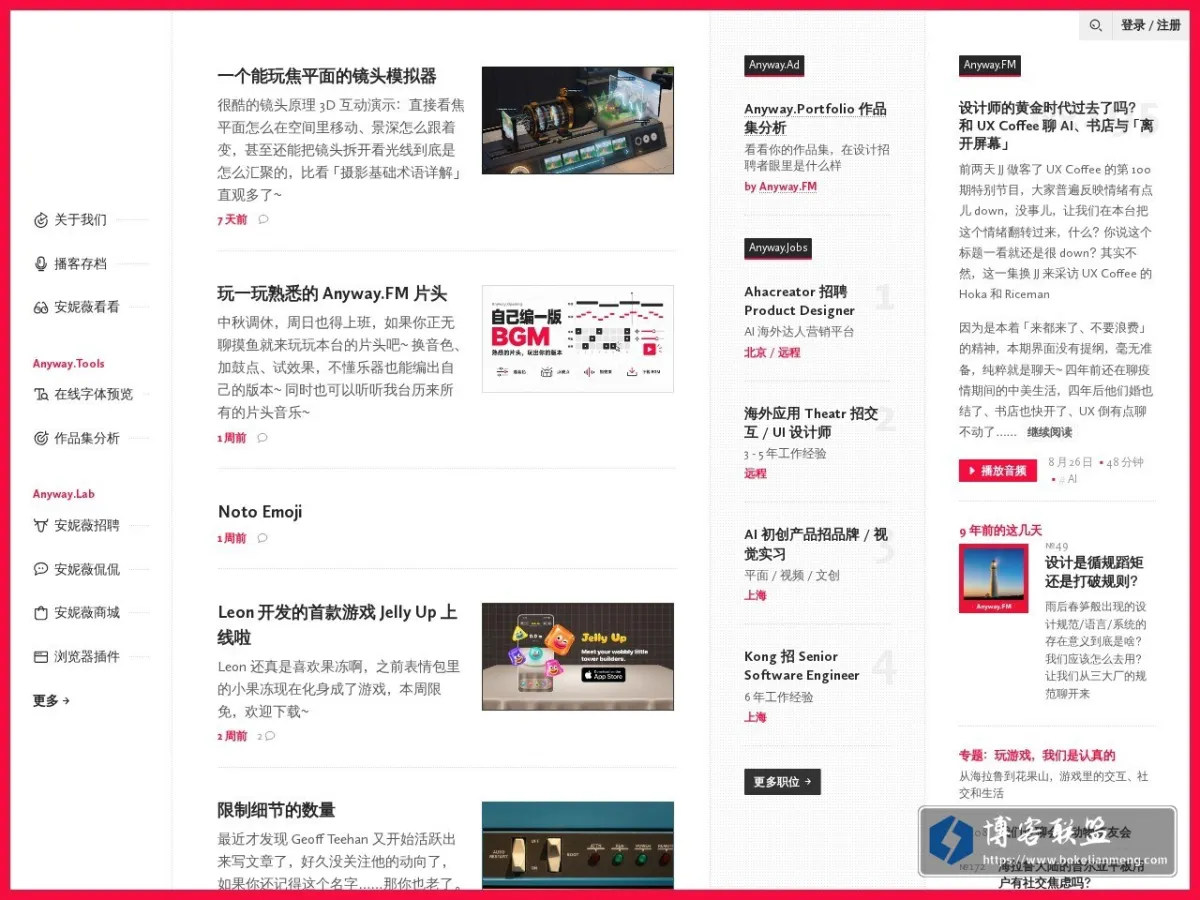Screen dimensions: 1200x900
Task: Open 安妮薇看看 menu item
Action: click(87, 308)
